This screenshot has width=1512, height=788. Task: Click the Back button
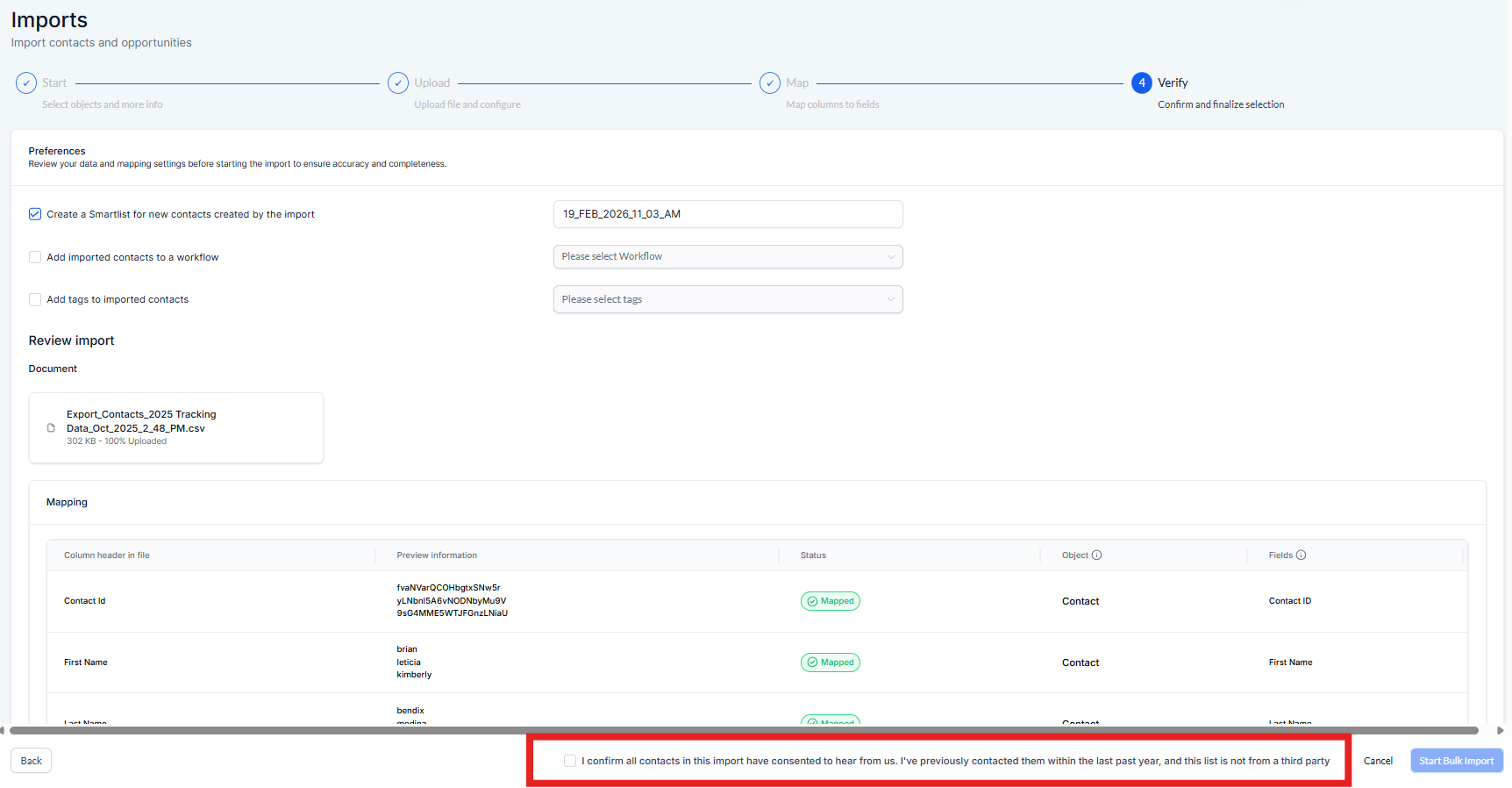tap(32, 761)
